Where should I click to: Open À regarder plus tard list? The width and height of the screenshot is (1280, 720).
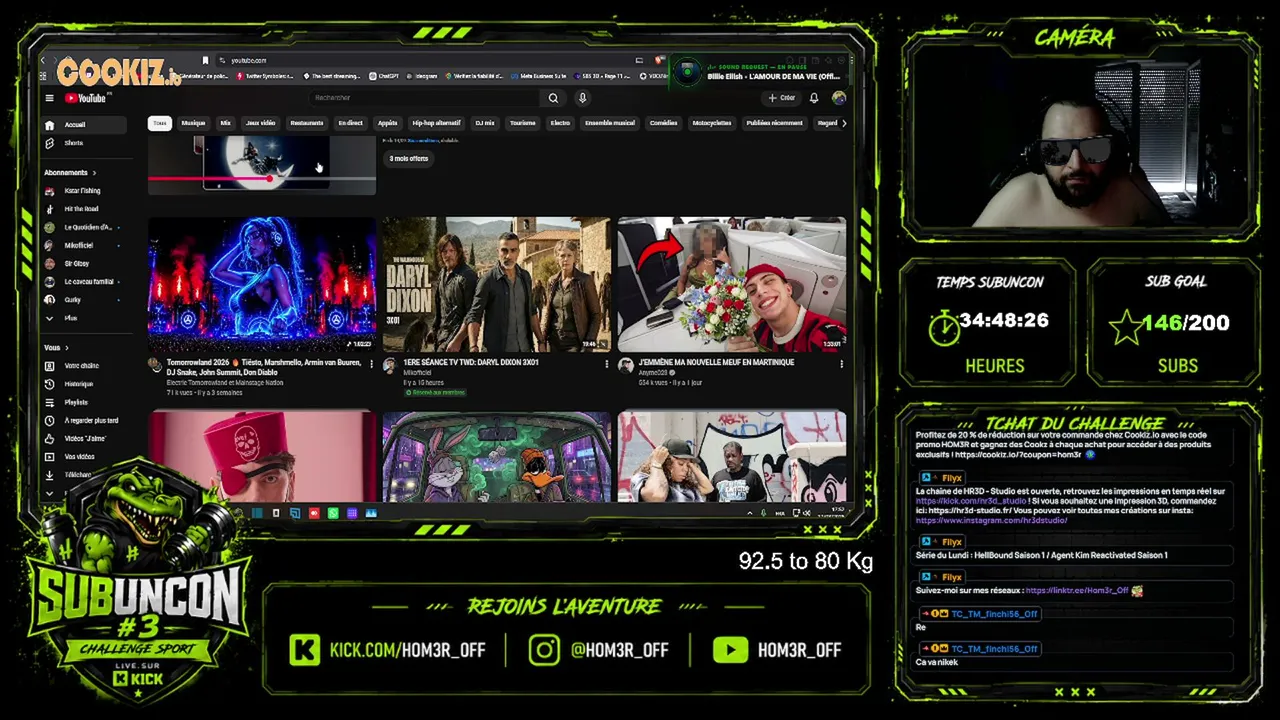point(86,420)
